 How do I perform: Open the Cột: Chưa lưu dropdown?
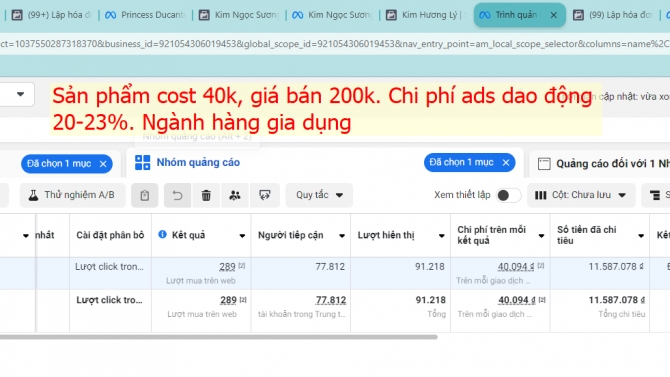pos(581,195)
